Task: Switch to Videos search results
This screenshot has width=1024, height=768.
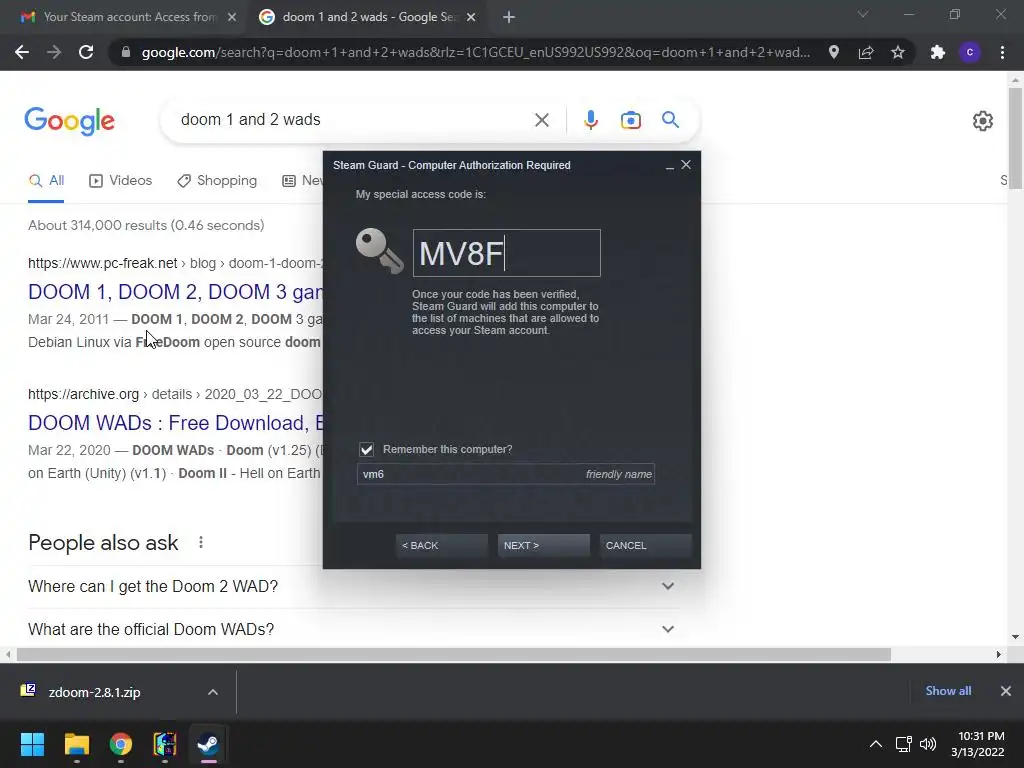Action: click(x=120, y=181)
